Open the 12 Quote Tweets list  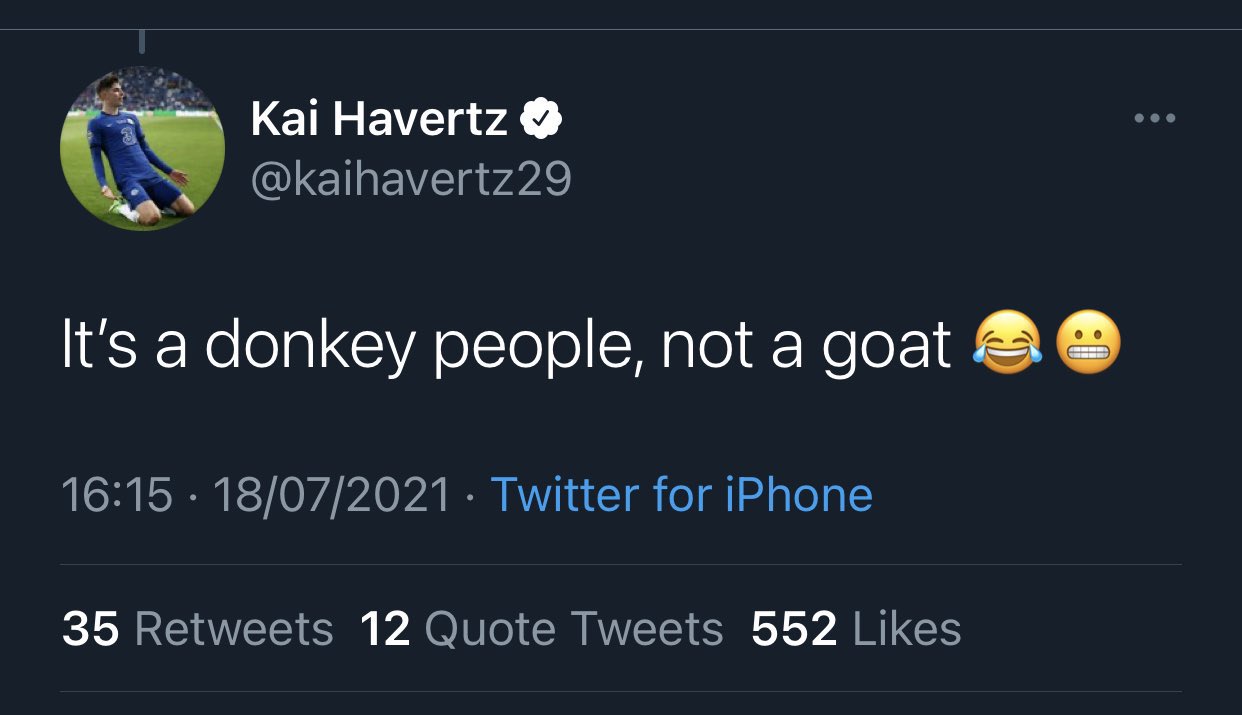pyautogui.click(x=541, y=629)
